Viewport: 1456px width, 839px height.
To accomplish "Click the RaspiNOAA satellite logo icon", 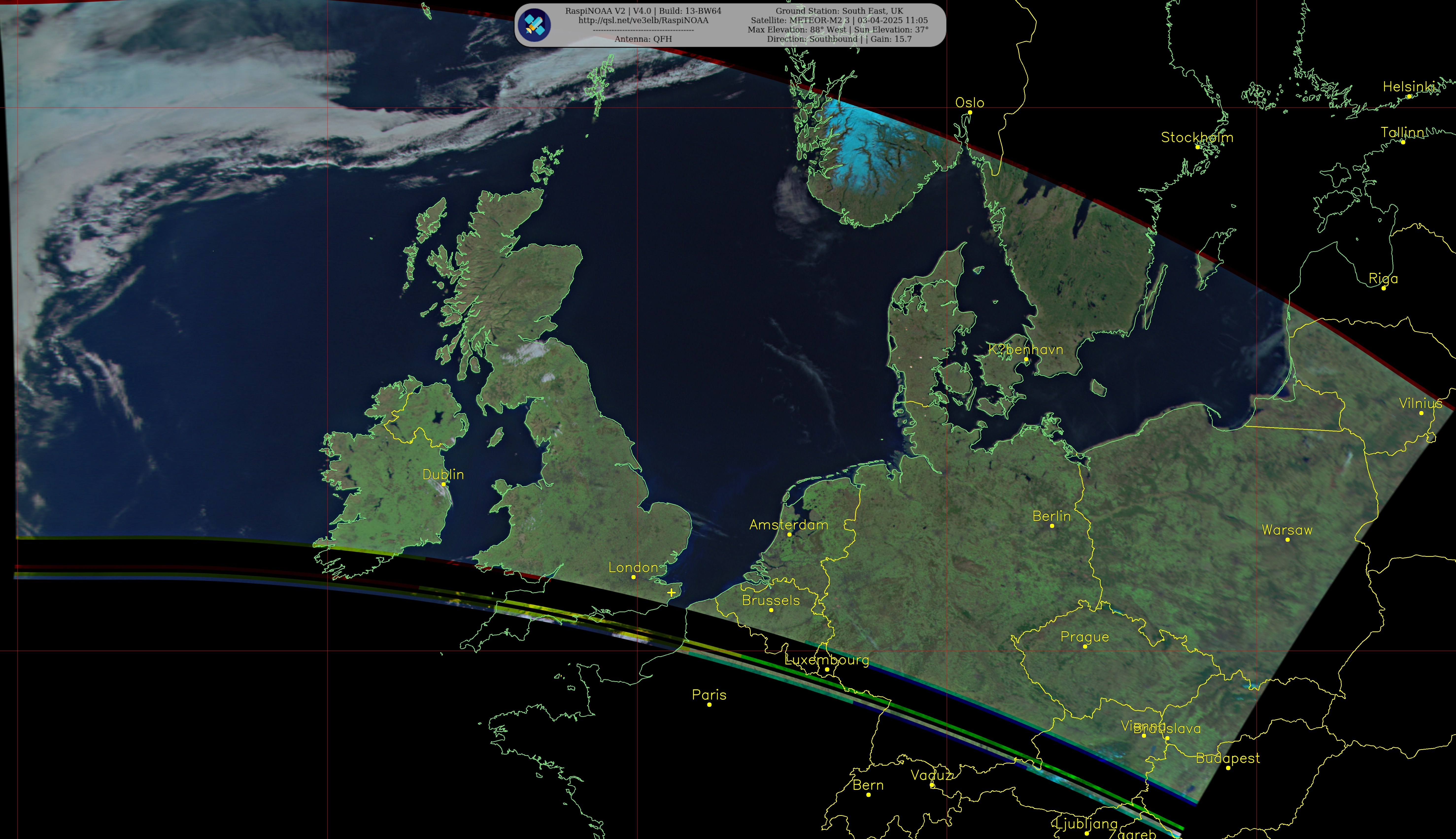I will (534, 25).
